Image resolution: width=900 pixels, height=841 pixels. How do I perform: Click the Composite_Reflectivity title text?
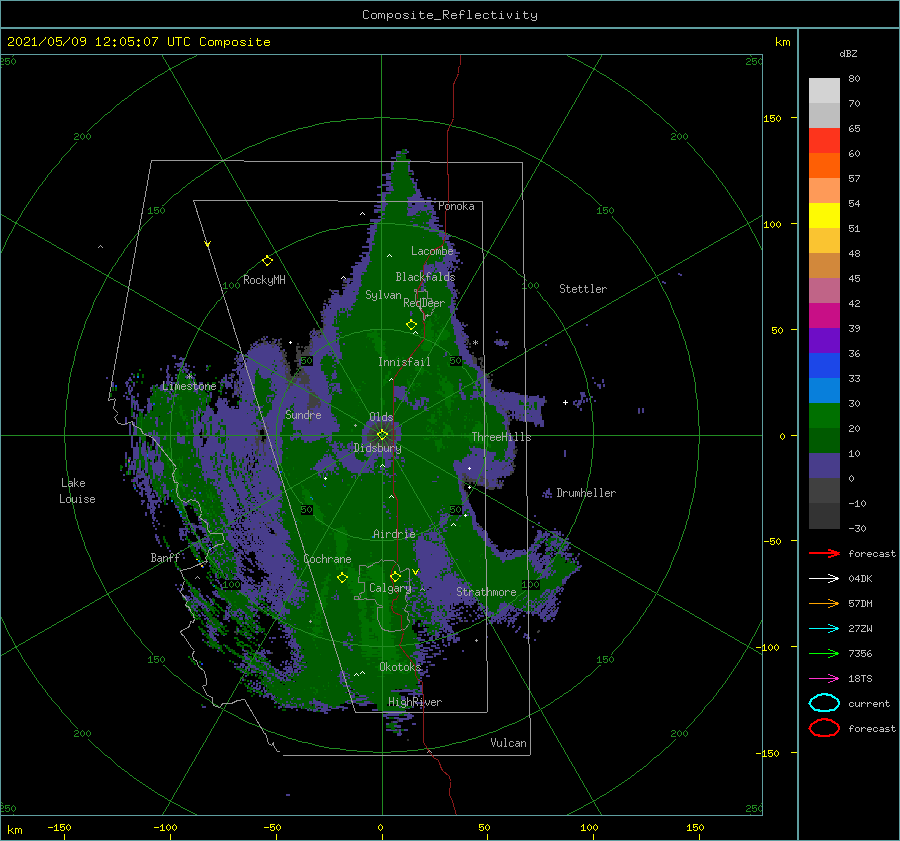pyautogui.click(x=450, y=15)
